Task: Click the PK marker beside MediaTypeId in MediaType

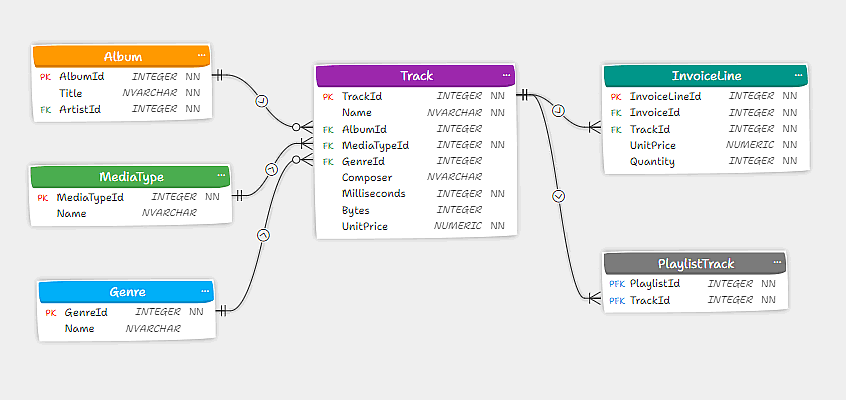Action: [43, 198]
